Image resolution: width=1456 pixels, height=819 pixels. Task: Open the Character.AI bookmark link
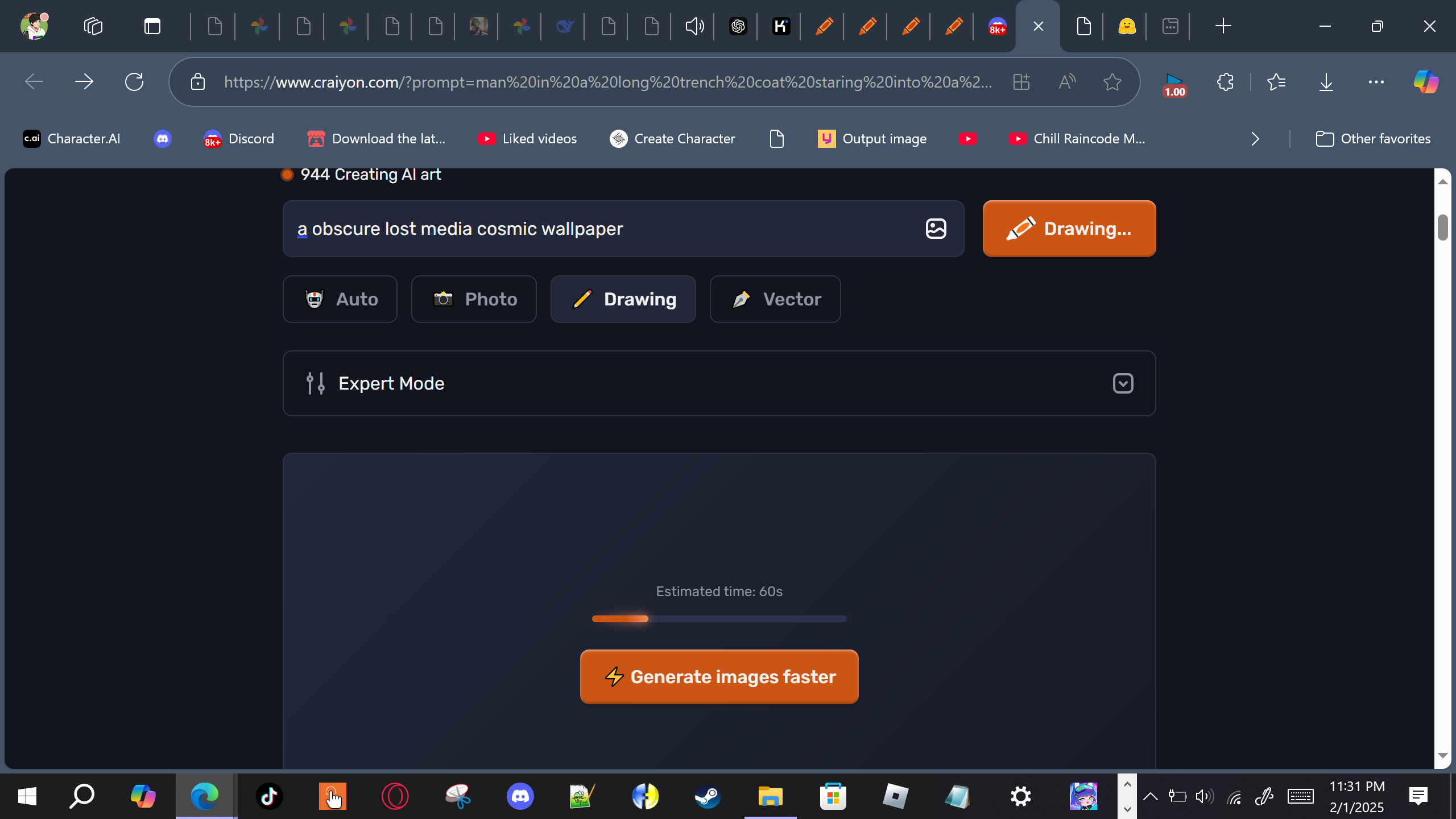72,139
